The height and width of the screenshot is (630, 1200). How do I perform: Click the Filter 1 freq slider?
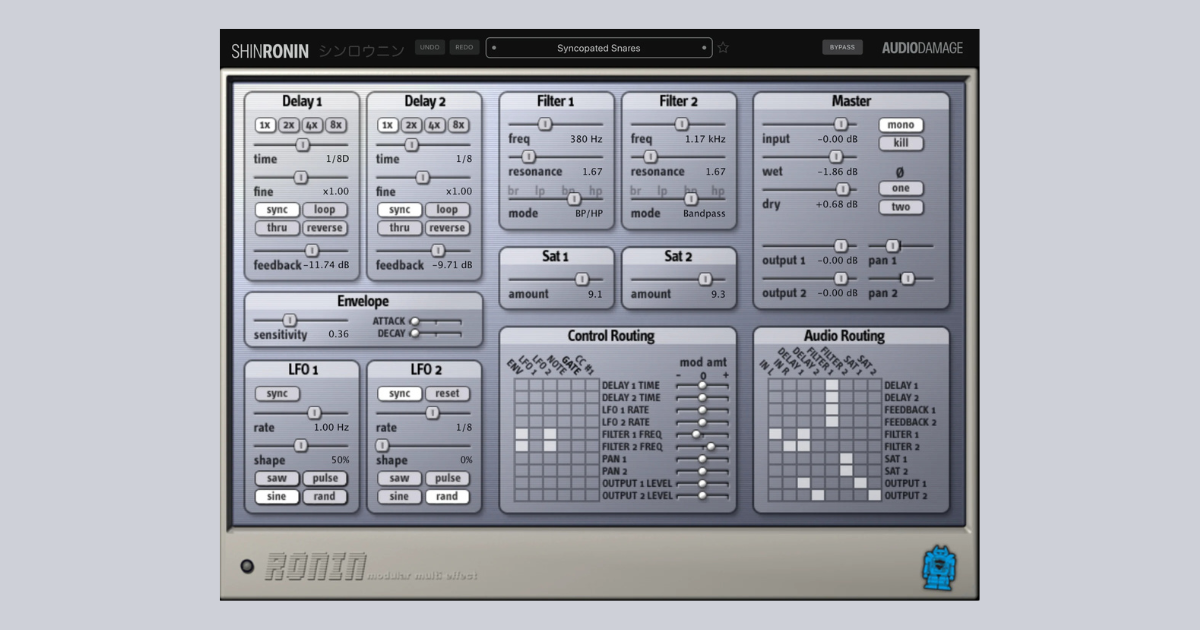pyautogui.click(x=556, y=124)
